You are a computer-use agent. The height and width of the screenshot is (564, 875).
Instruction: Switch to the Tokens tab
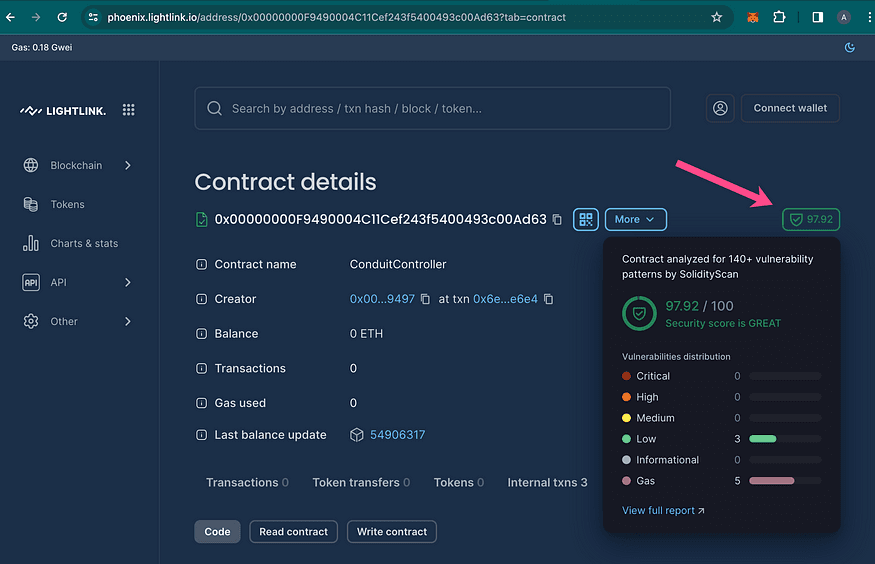coord(459,483)
